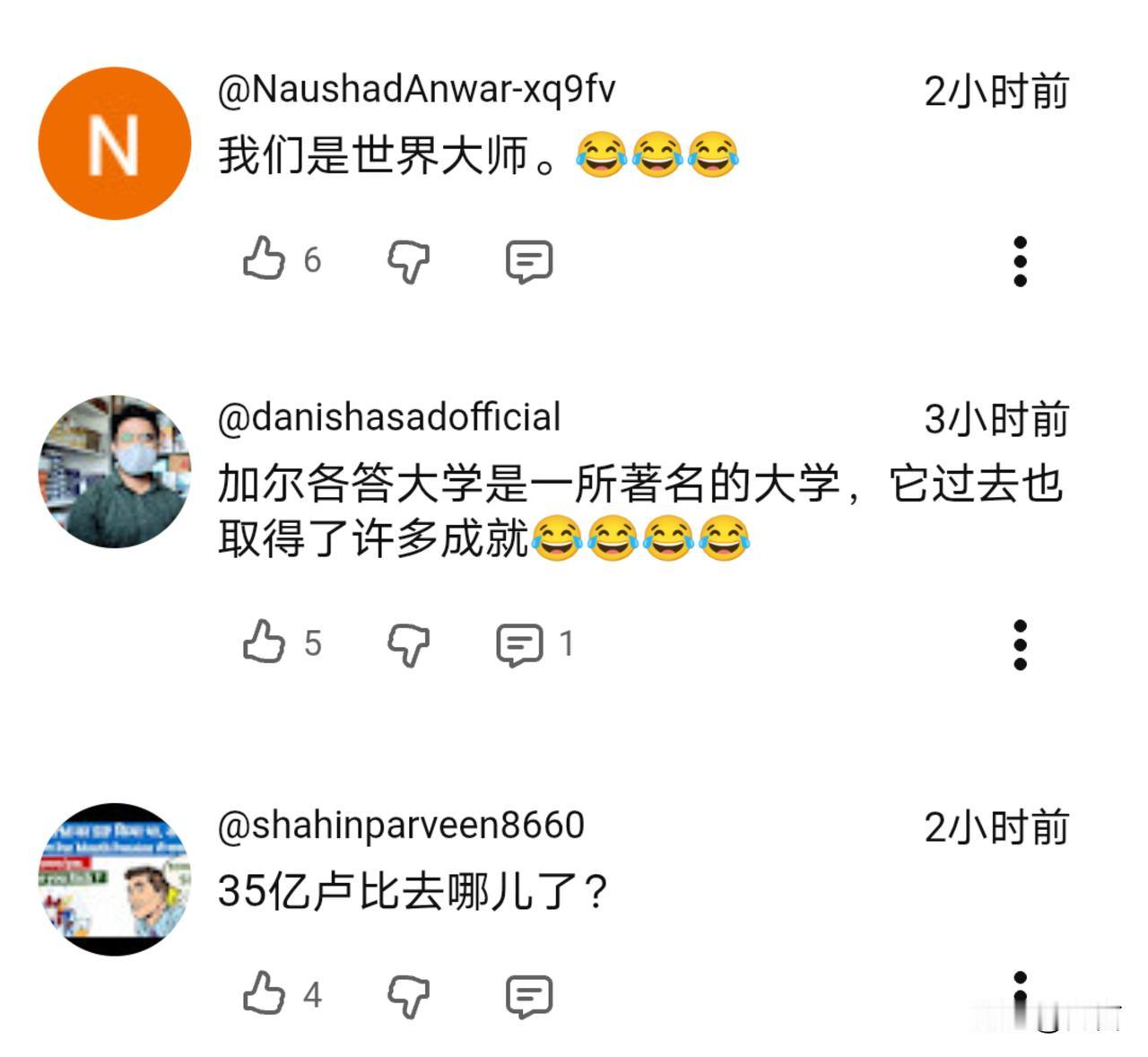The width and height of the screenshot is (1148, 1057).
Task: Open danishasadofficial's masked-man profile picture
Action: [x=115, y=471]
